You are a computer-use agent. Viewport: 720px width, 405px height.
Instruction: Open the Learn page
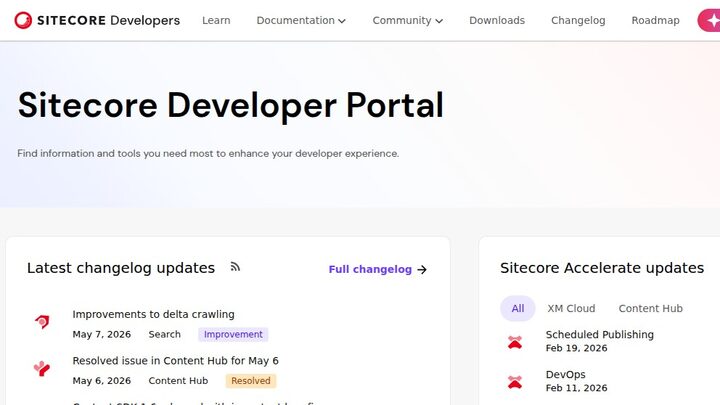click(x=216, y=21)
